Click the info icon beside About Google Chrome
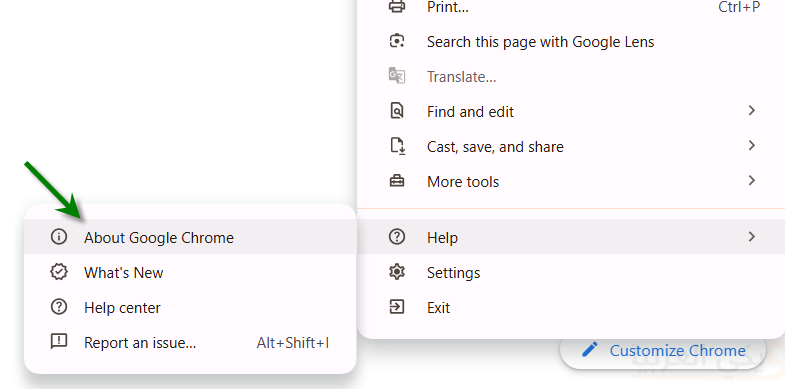 coord(59,237)
